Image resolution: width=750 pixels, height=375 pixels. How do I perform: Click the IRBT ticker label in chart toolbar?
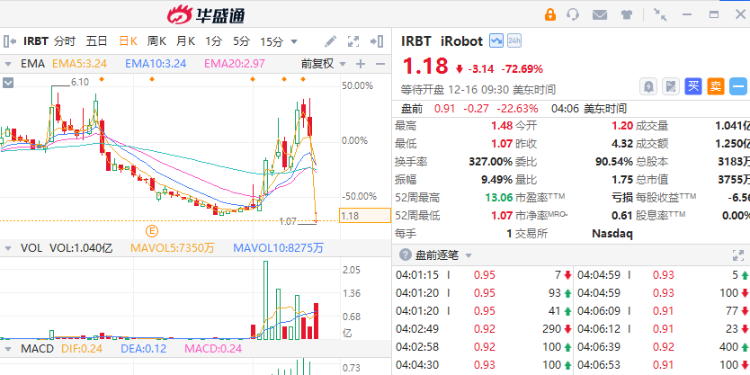[x=36, y=41]
